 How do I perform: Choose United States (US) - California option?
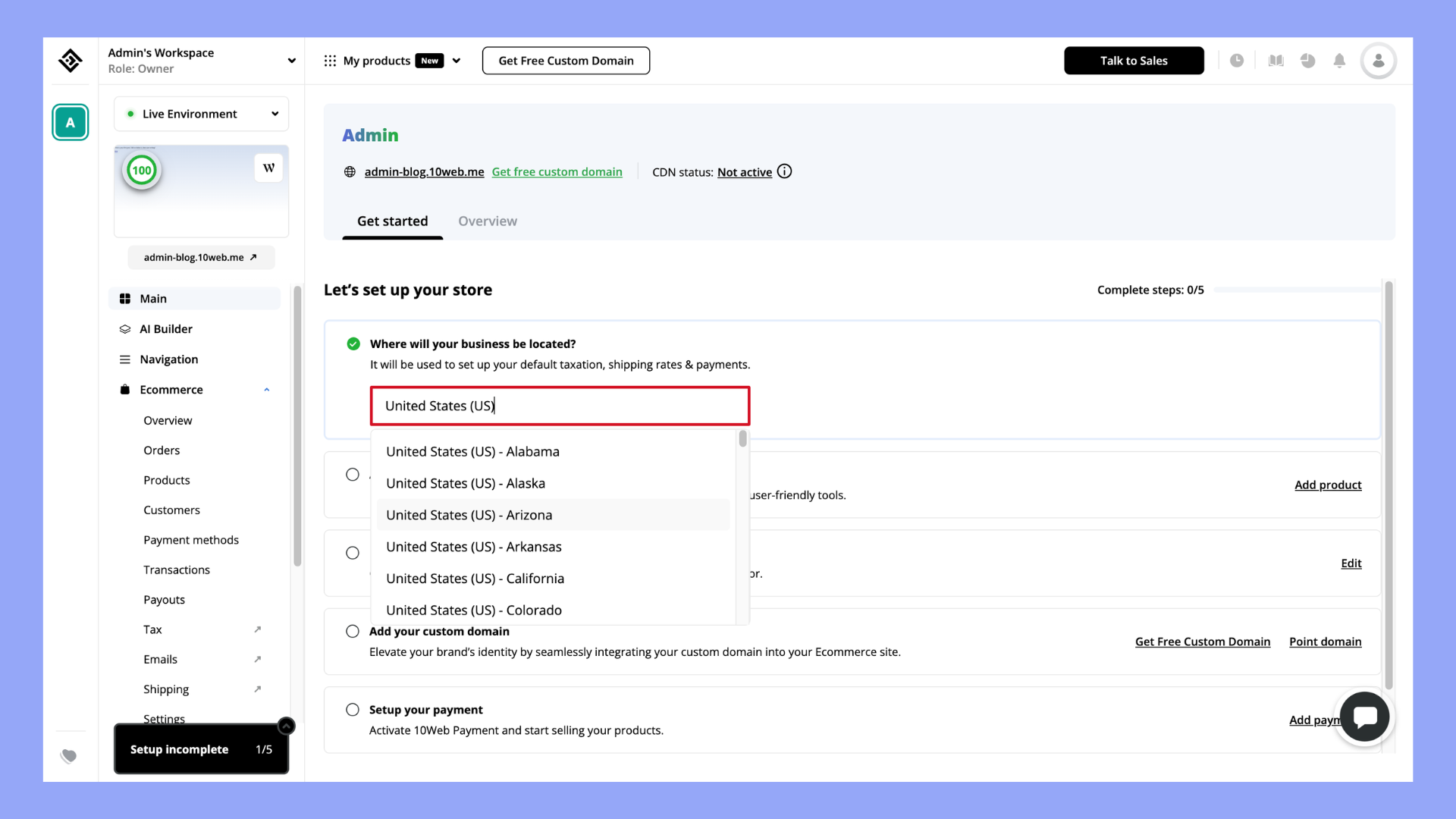(475, 579)
